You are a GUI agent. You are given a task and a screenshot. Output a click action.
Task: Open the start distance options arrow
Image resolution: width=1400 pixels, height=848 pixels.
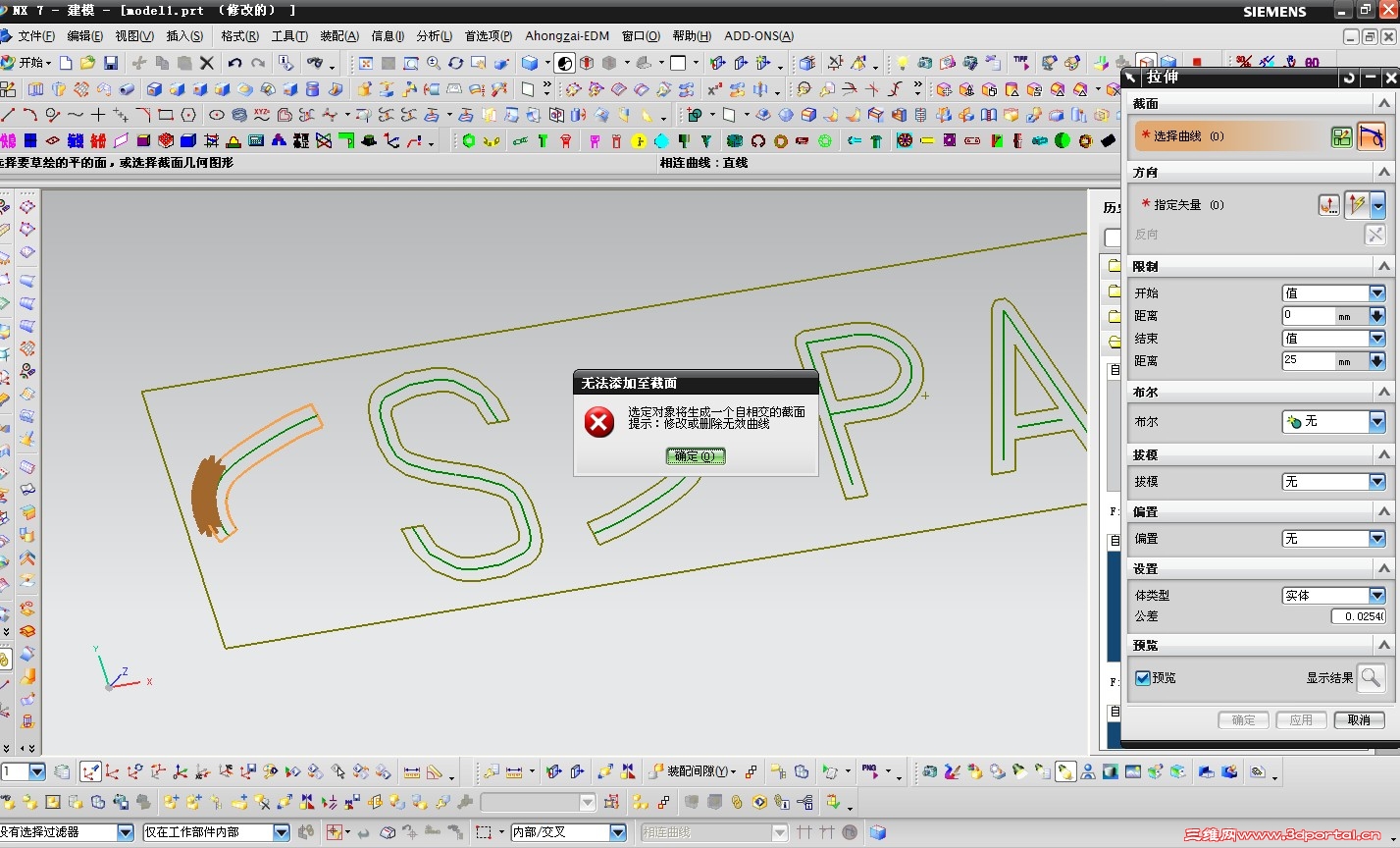click(1377, 316)
